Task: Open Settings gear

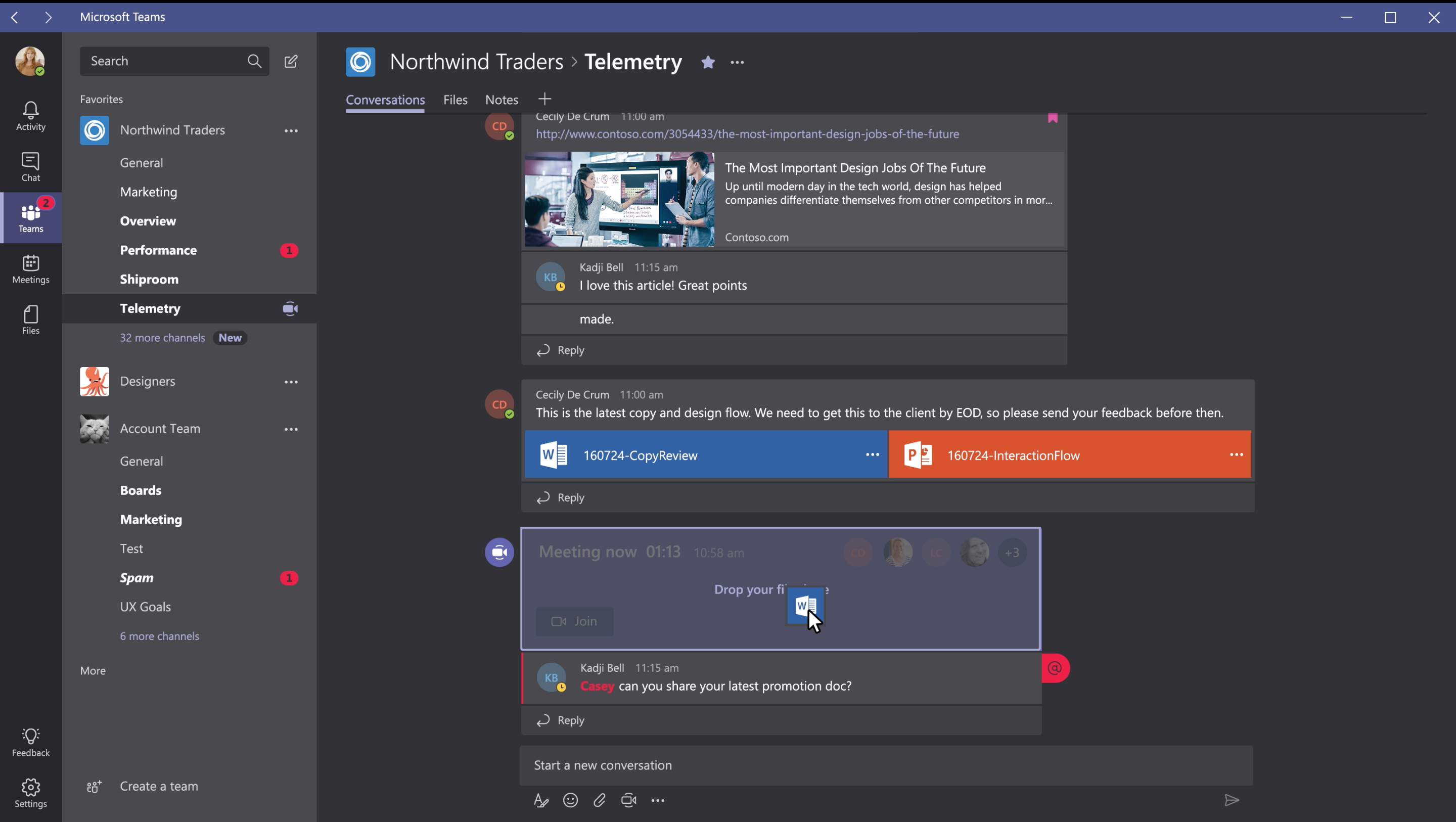Action: click(x=30, y=793)
